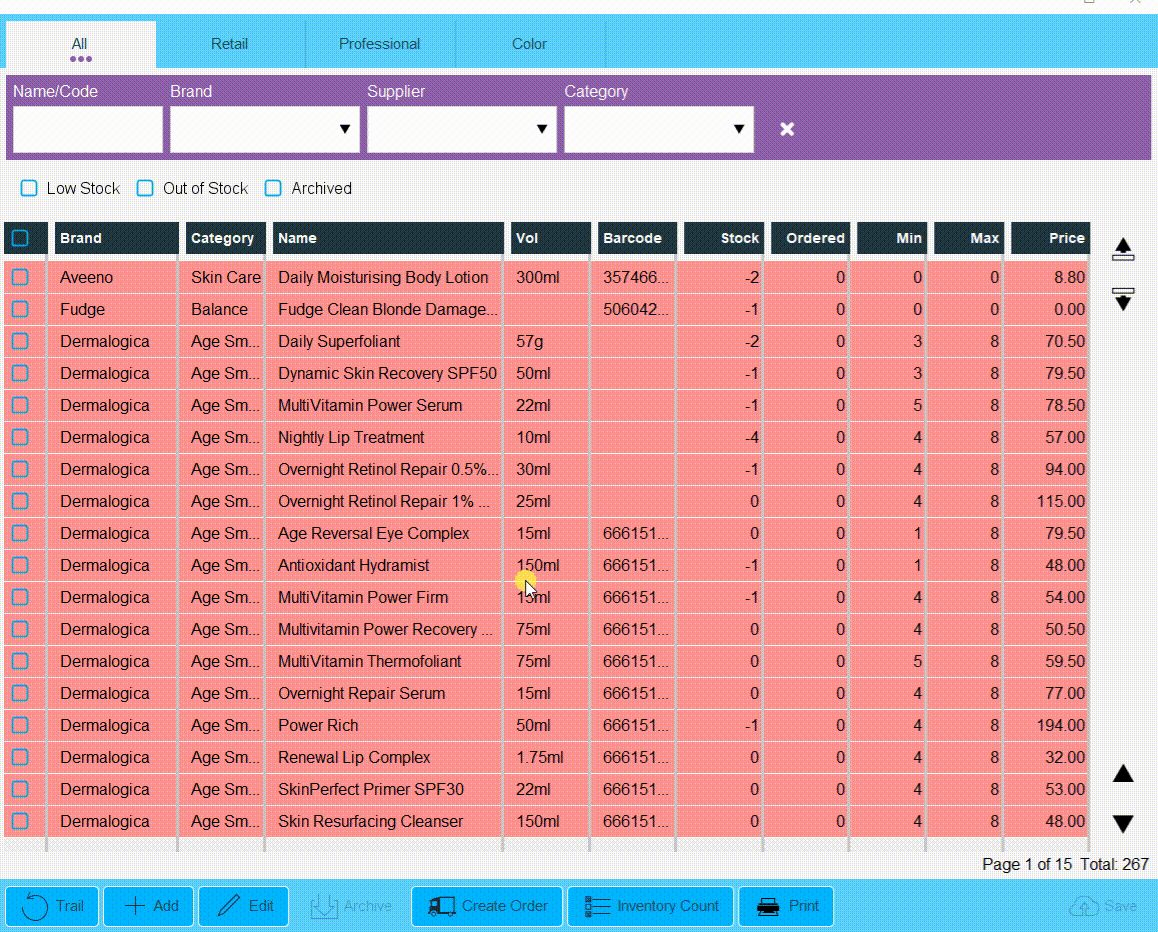The image size is (1158, 932).
Task: Sort by Brand column header
Action: [x=116, y=238]
